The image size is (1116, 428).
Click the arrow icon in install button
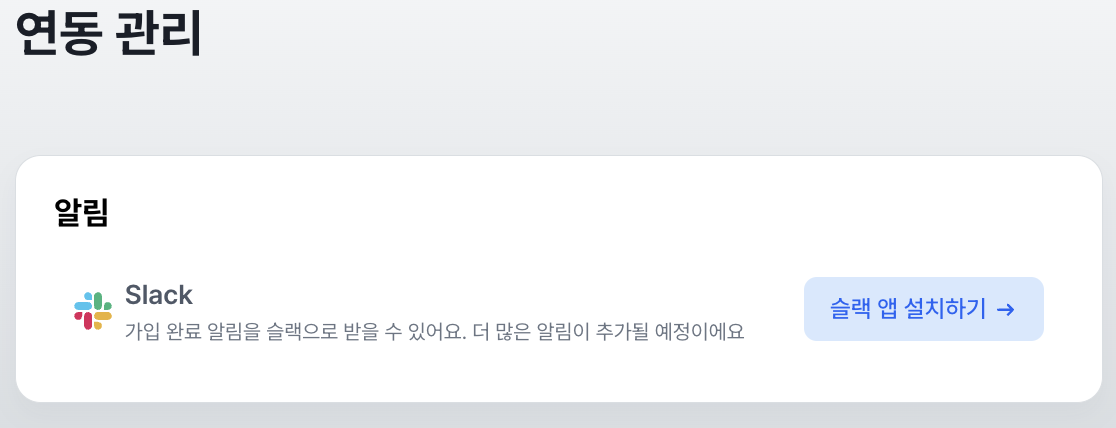point(1006,309)
